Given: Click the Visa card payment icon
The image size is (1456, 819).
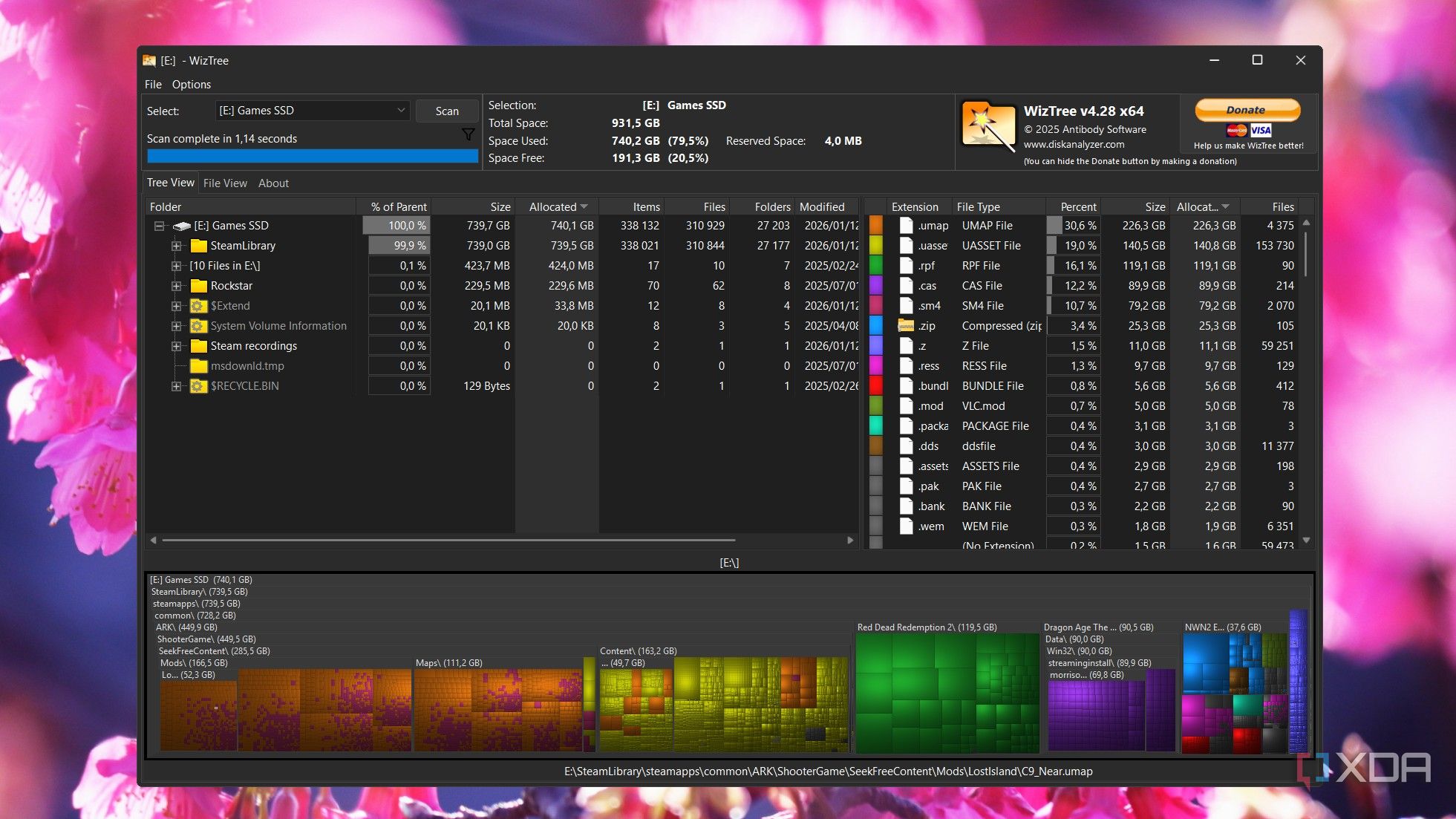Looking at the screenshot, I should [1261, 131].
